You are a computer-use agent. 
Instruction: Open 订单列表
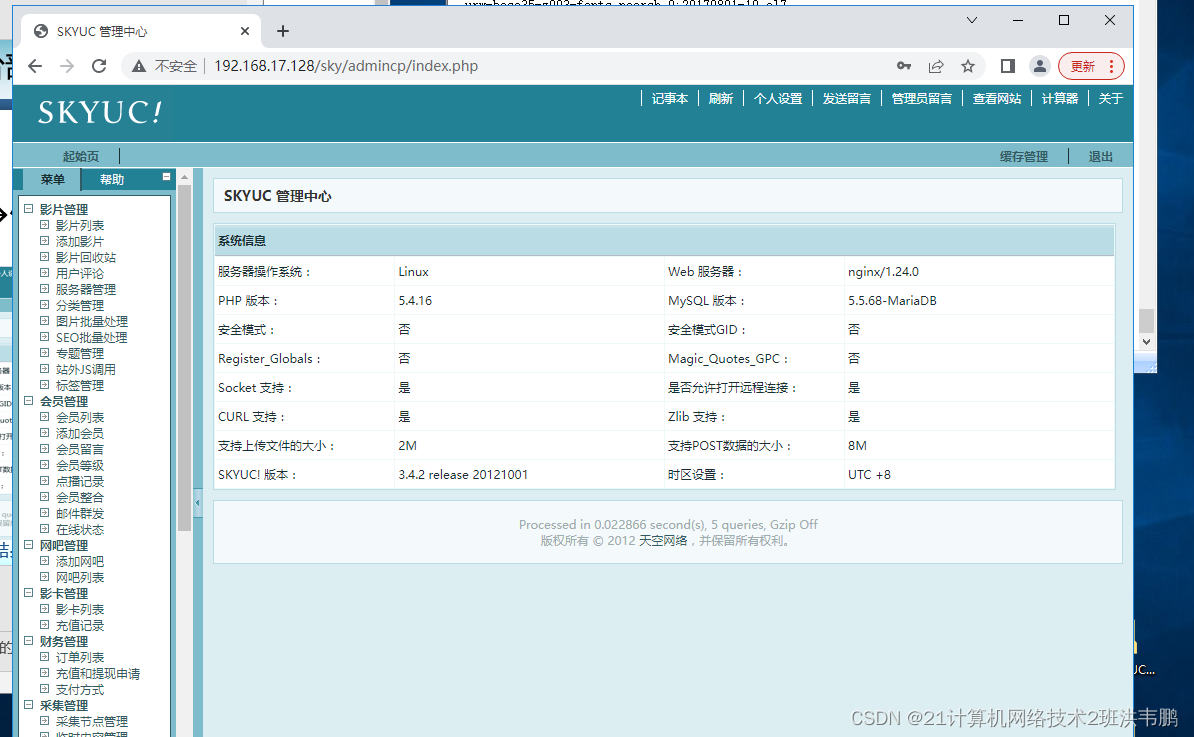coord(80,657)
